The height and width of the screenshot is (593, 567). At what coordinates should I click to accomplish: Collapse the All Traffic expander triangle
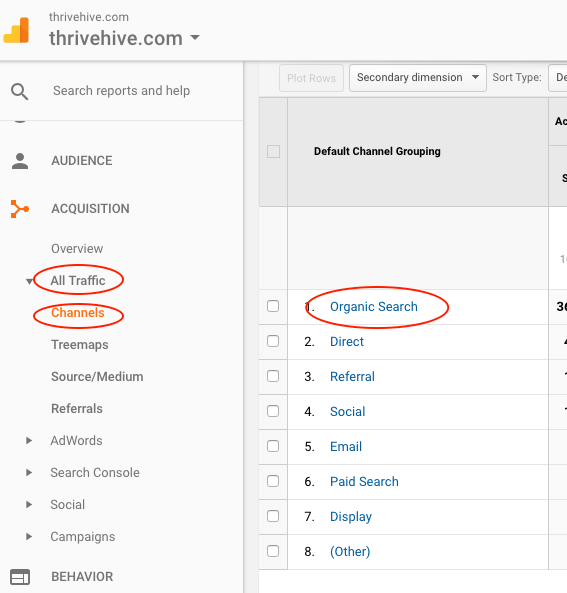(x=29, y=281)
